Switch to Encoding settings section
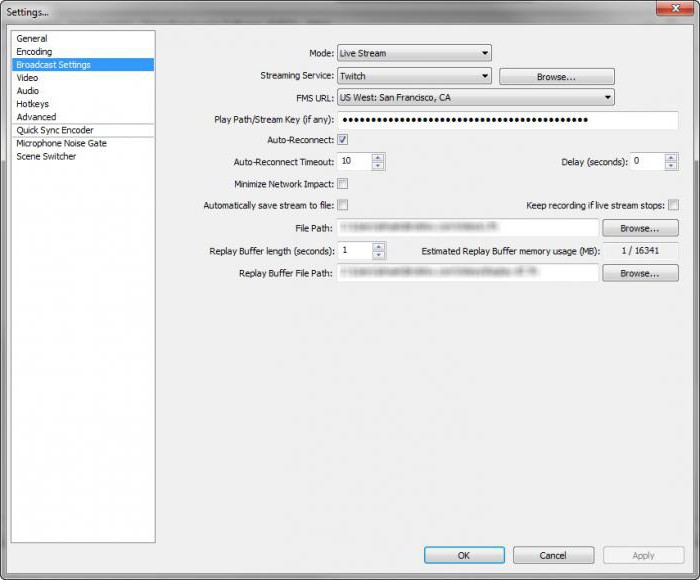700x580 pixels. point(34,52)
